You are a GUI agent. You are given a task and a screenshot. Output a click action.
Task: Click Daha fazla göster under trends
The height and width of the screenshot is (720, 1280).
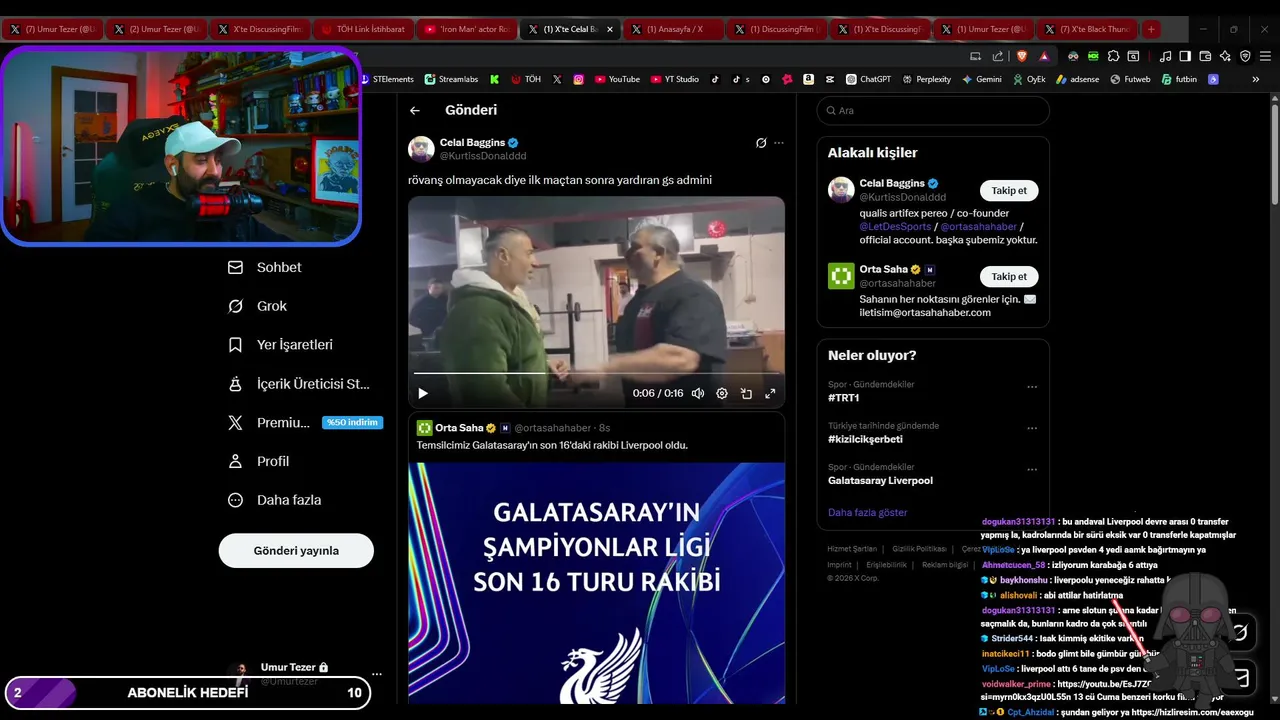pos(868,512)
